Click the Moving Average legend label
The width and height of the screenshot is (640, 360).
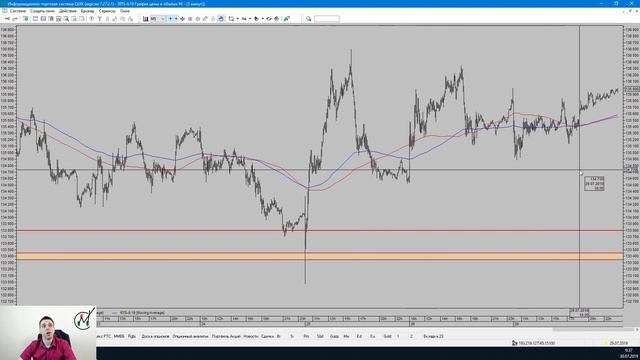[142, 313]
